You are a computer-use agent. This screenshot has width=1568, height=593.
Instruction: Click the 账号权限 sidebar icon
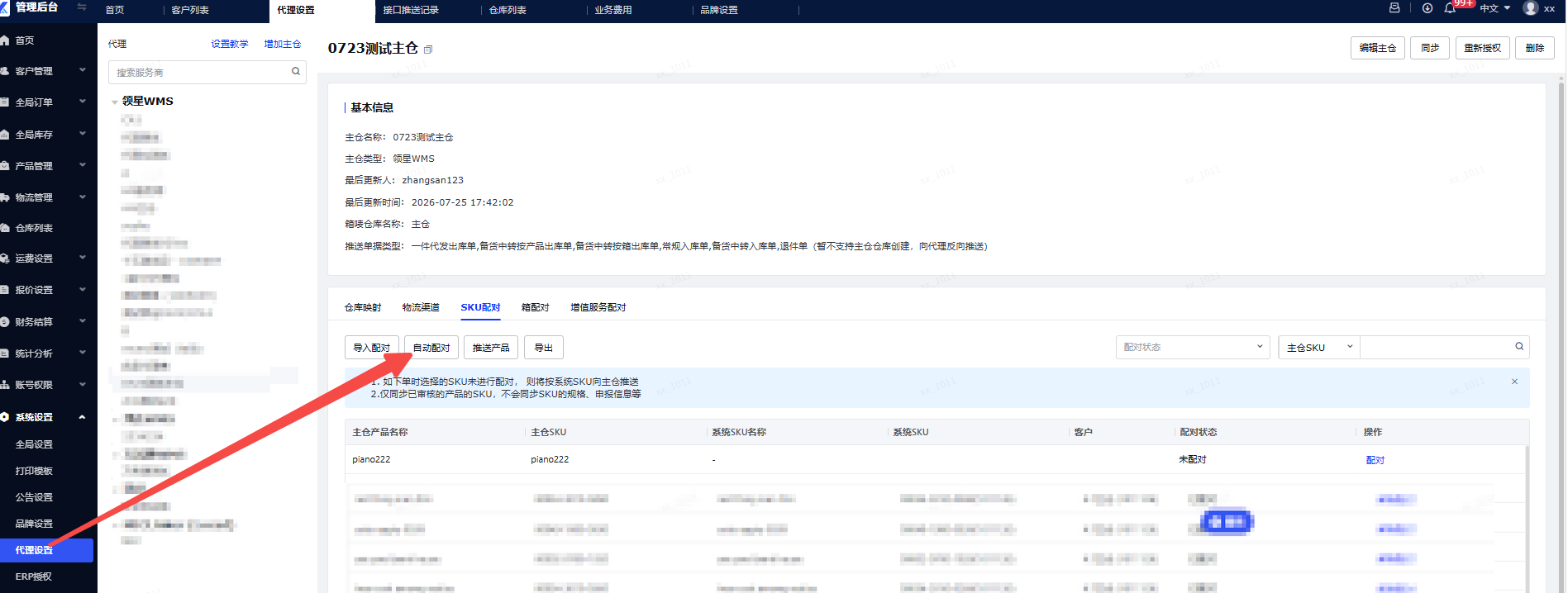click(x=5, y=385)
